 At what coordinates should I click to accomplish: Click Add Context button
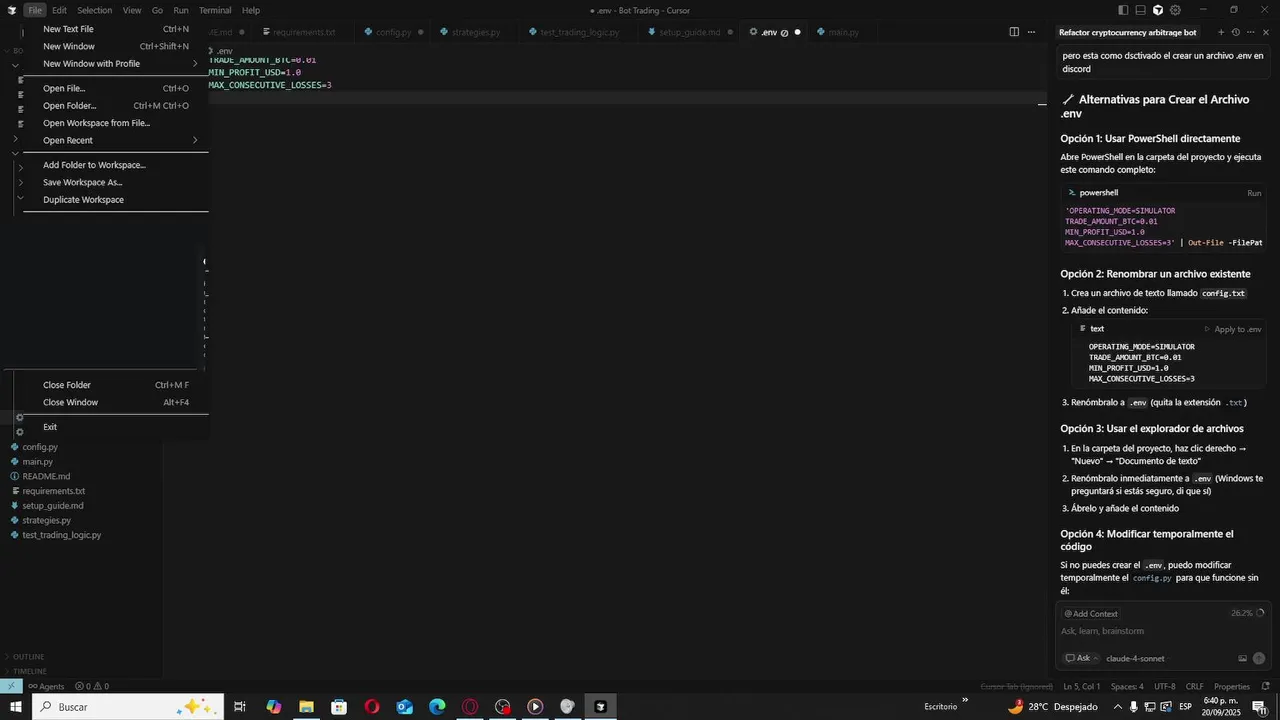[1091, 614]
